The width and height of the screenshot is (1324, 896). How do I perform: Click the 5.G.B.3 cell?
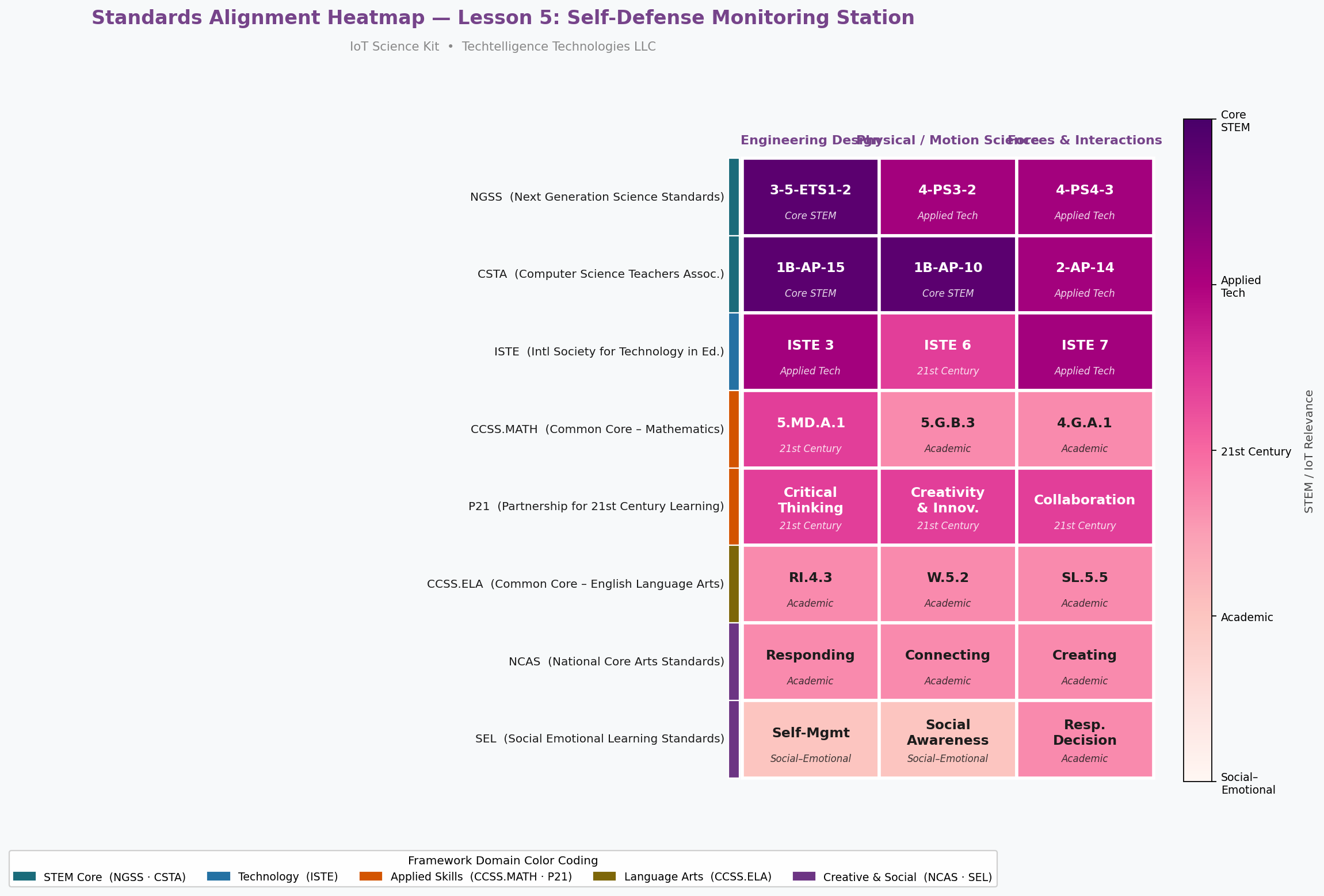click(948, 429)
